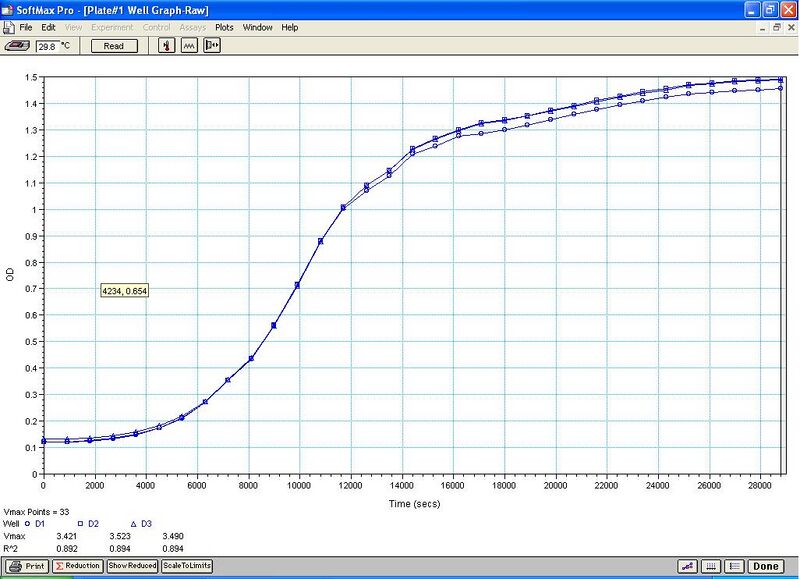Click the ScaleToLimits button

tap(187, 566)
